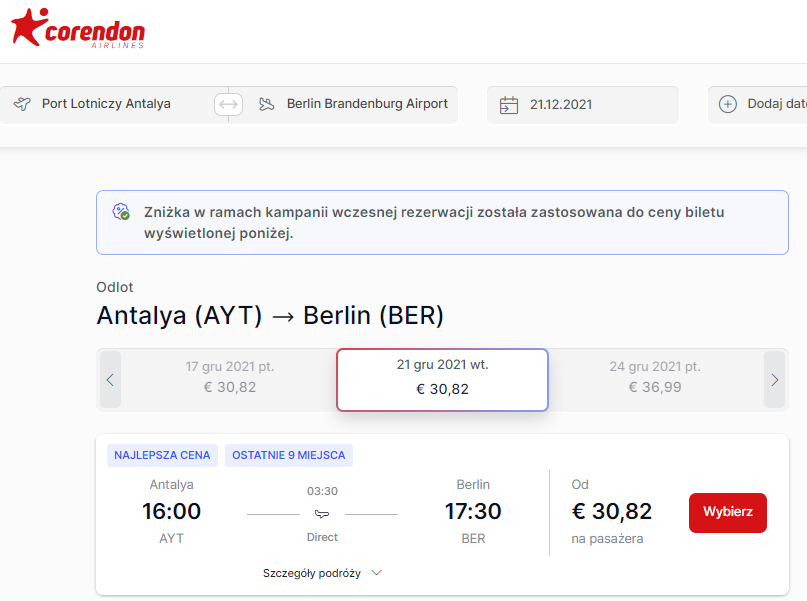Show earlier dates with the left arrow

[x=110, y=380]
